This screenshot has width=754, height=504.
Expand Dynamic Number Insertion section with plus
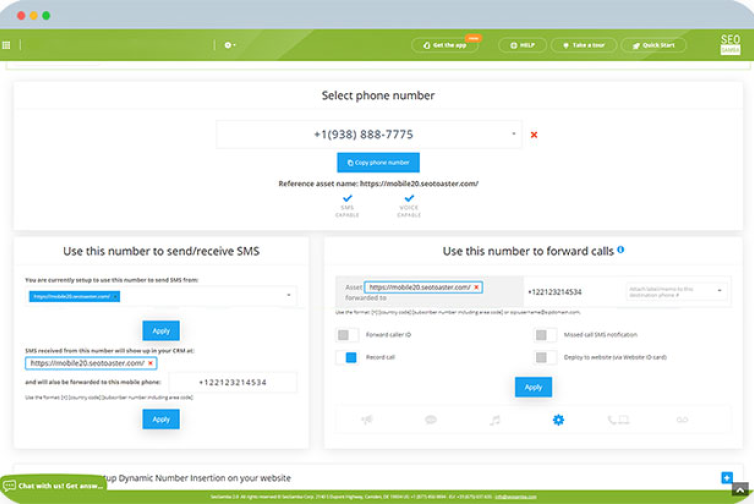coord(727,478)
